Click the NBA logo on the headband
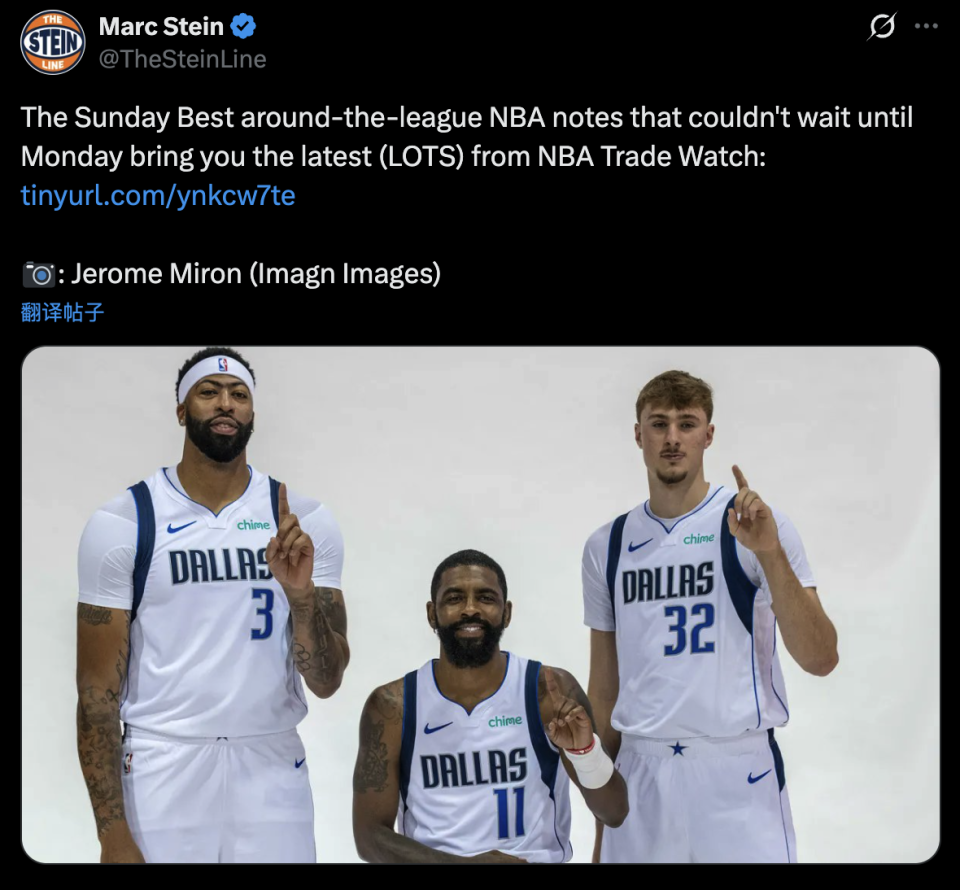Screen dimensions: 960x890 pos(223,365)
